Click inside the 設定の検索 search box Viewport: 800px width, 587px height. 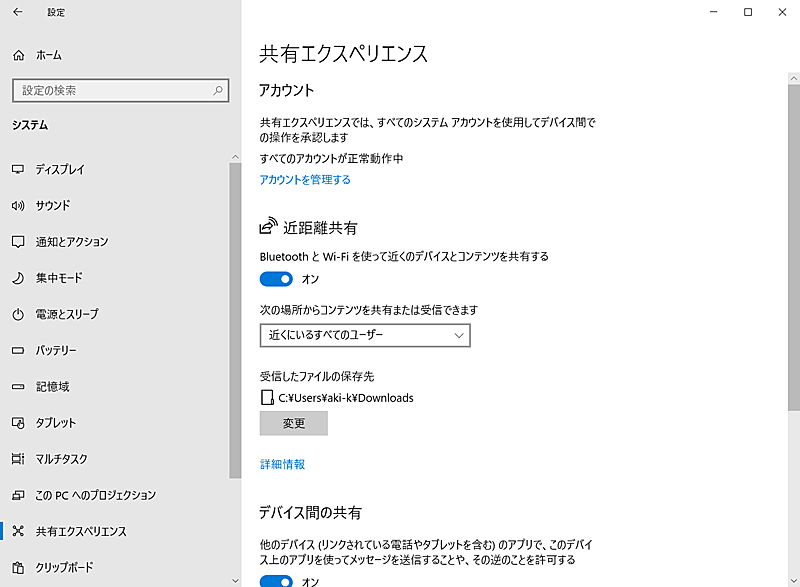[120, 90]
